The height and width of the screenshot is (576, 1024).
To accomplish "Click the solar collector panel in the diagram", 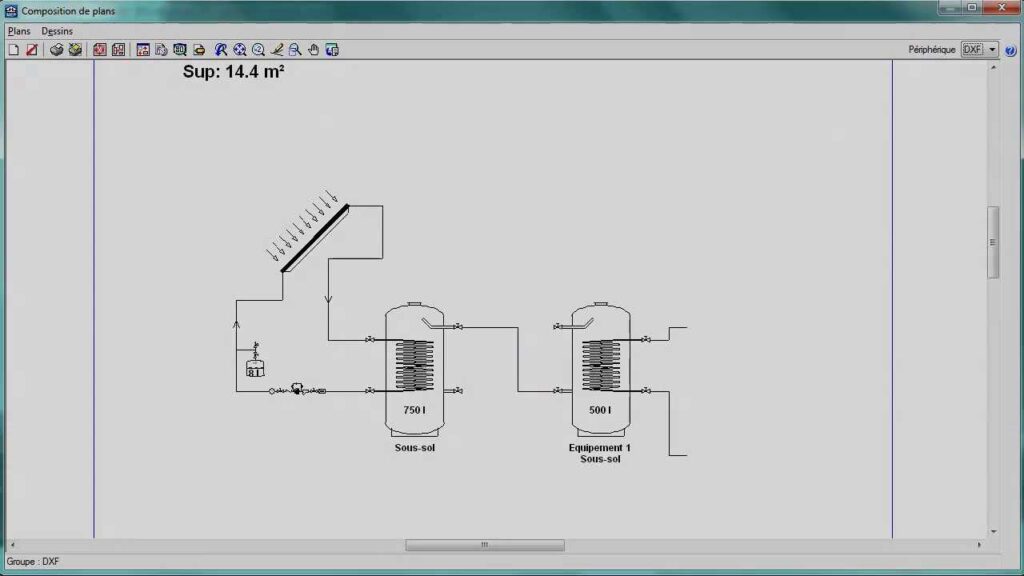I will (x=315, y=237).
